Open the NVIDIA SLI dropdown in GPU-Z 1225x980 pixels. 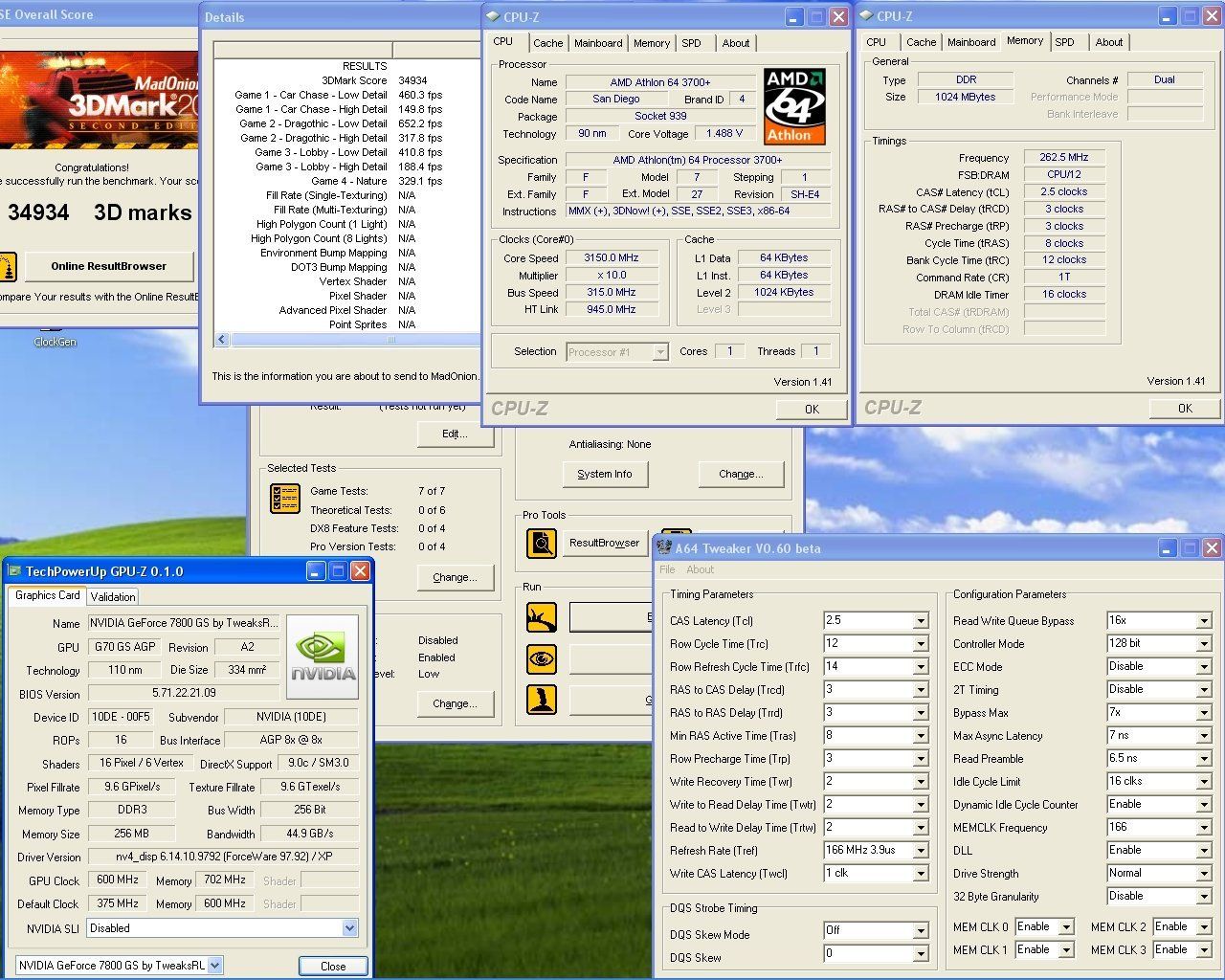(349, 927)
